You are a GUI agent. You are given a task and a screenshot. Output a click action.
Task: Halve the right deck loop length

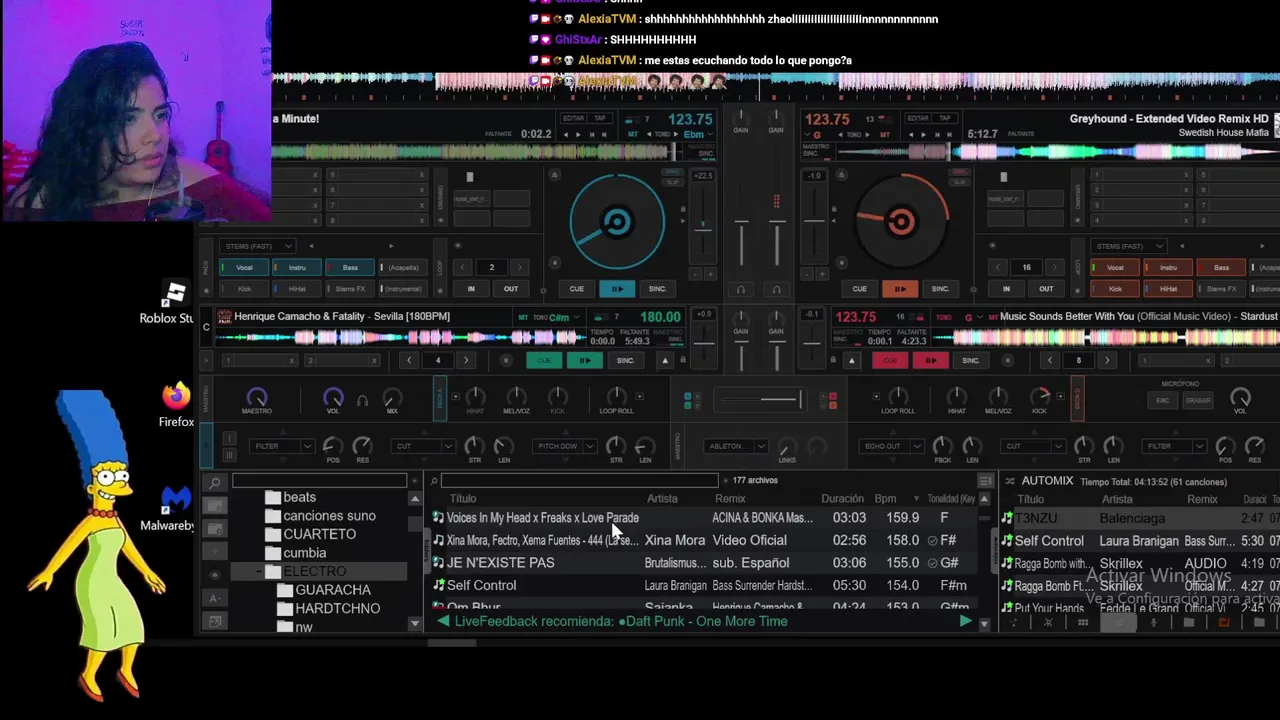point(998,268)
